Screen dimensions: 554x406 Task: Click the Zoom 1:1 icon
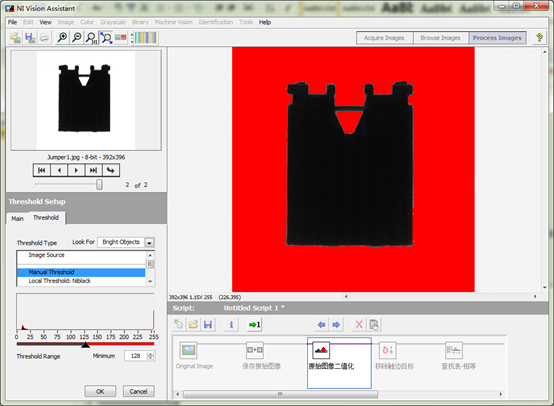pyautogui.click(x=91, y=37)
